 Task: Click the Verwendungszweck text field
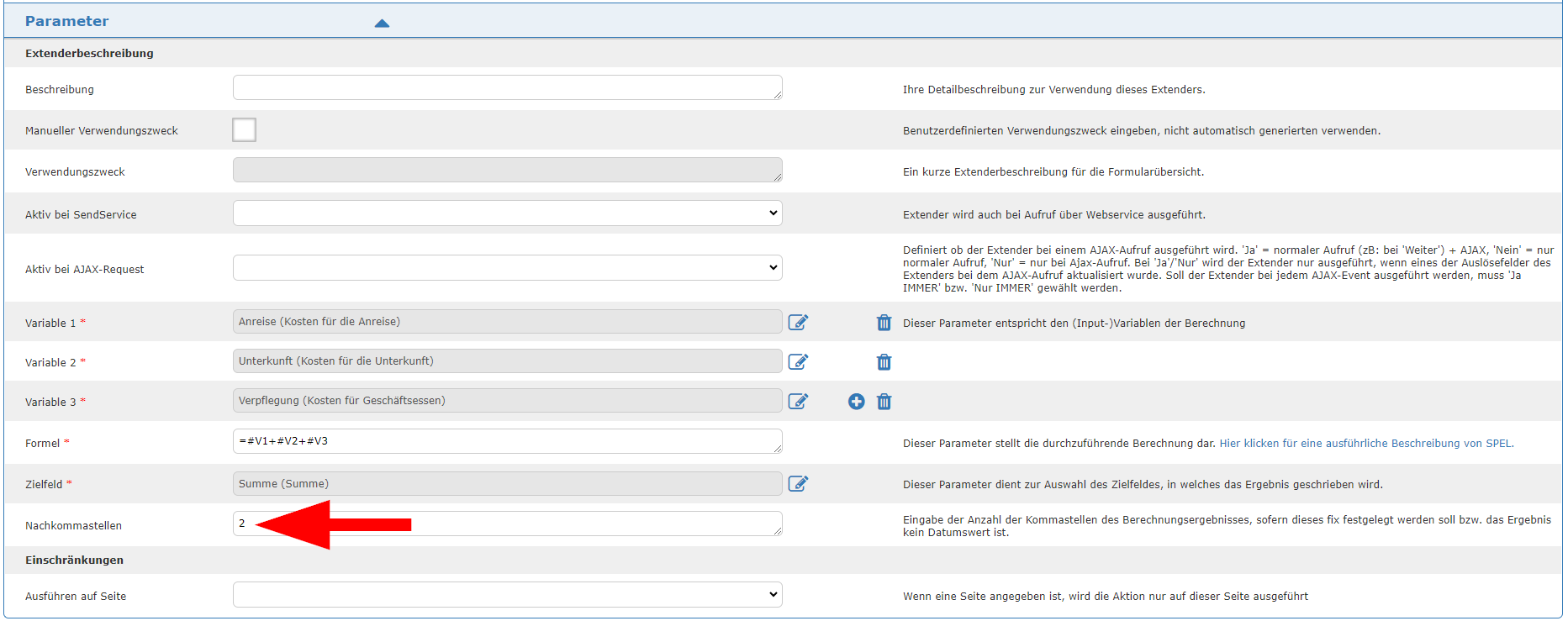507,171
